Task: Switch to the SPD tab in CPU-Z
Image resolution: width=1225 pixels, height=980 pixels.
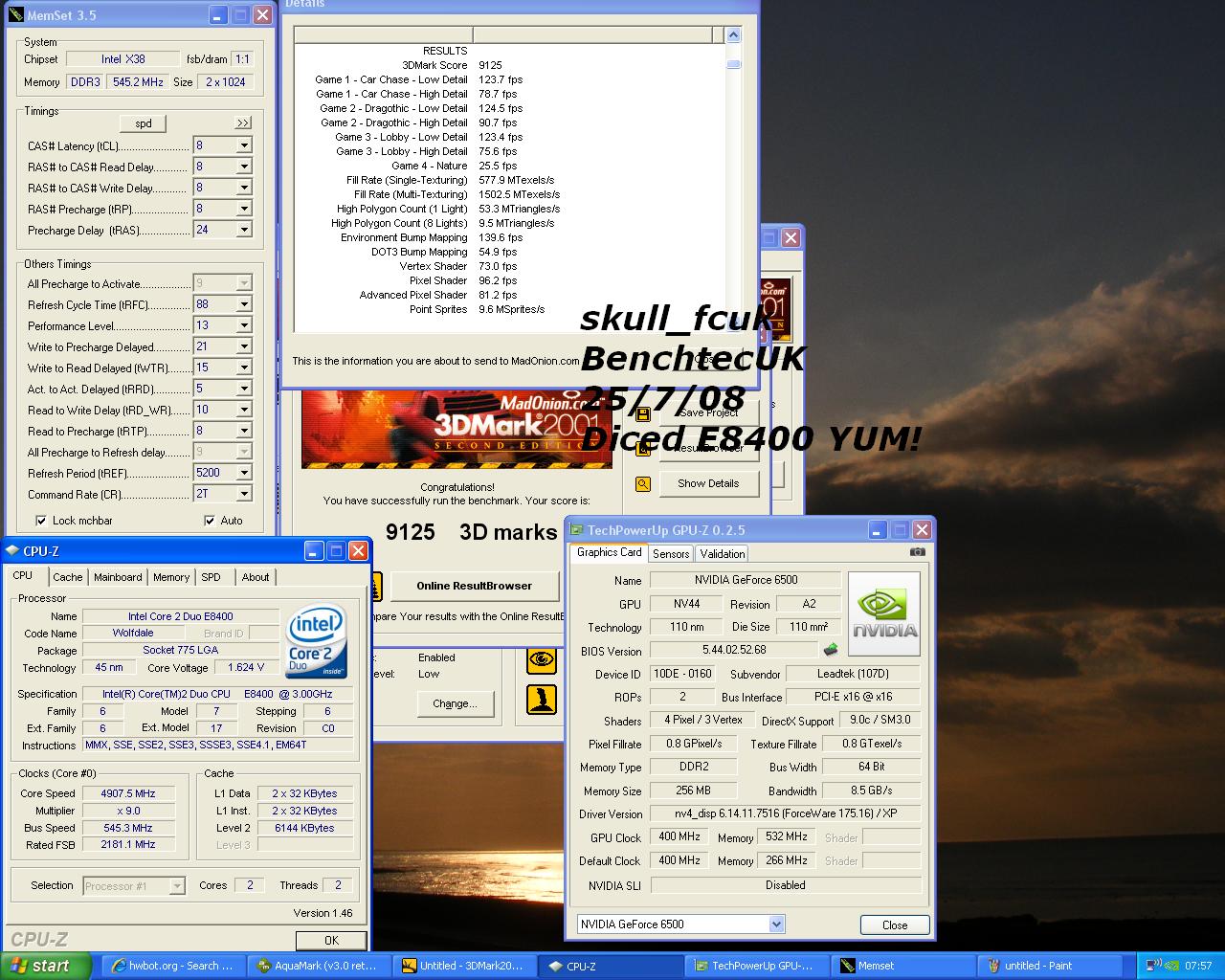Action: click(212, 577)
